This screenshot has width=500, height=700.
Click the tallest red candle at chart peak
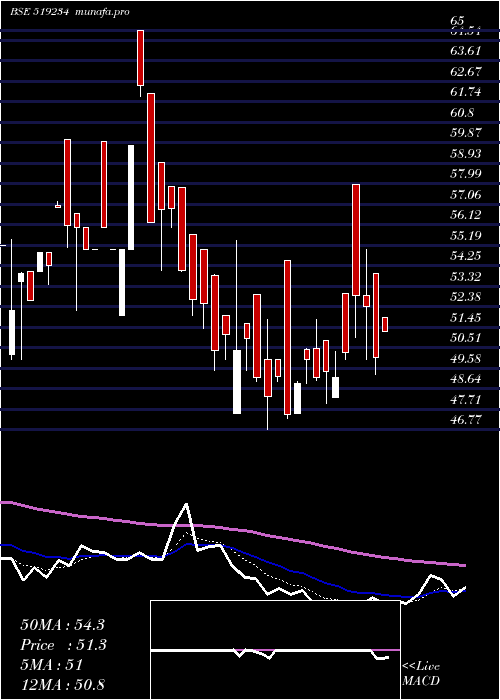(x=140, y=58)
